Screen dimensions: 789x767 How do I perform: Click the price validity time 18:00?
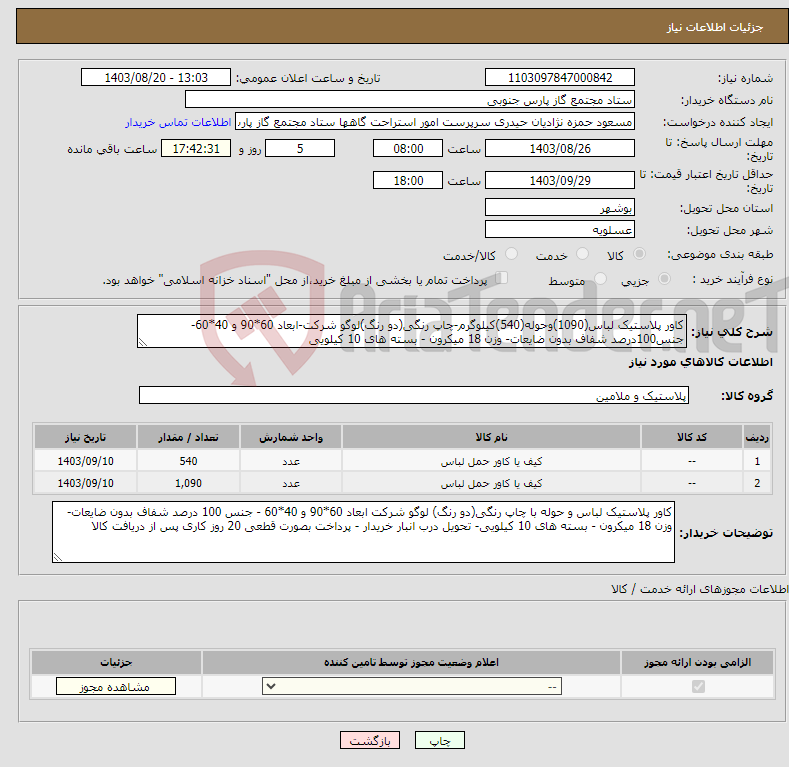408,180
